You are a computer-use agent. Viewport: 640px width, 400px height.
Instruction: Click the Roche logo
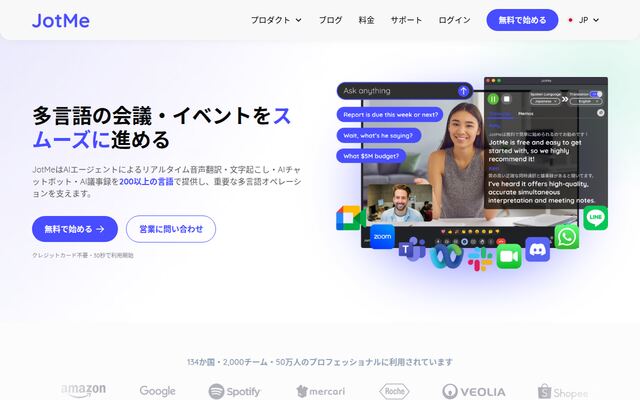click(394, 391)
